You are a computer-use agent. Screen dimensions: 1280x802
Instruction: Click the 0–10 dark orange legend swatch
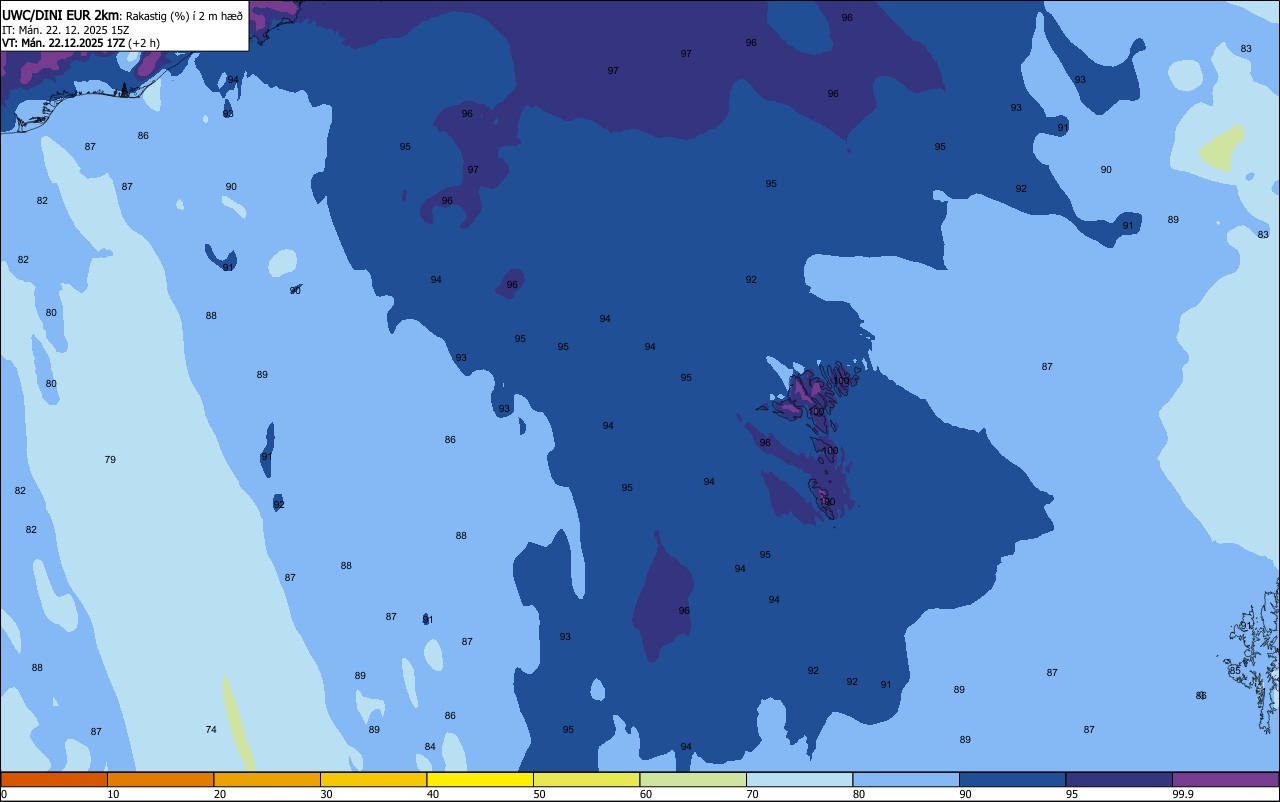(x=54, y=779)
